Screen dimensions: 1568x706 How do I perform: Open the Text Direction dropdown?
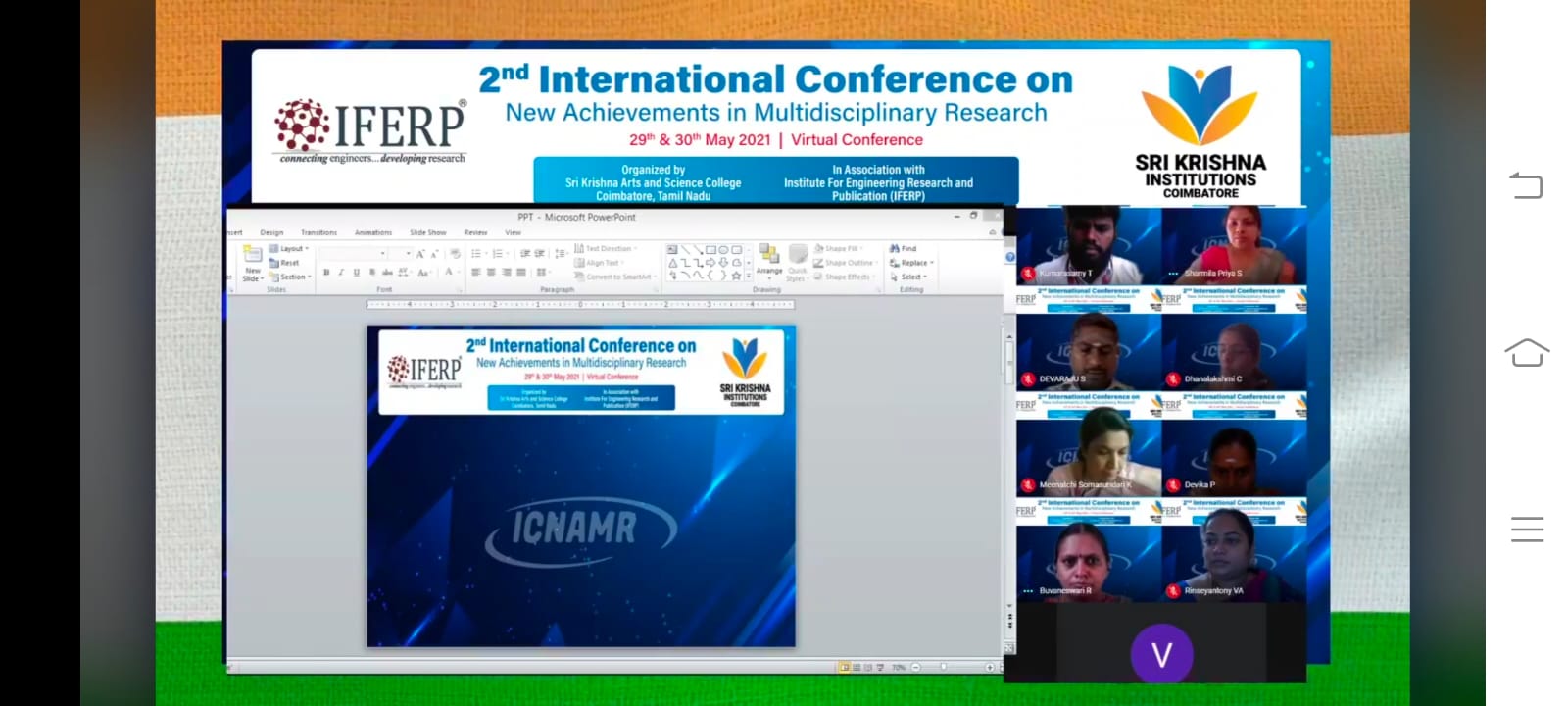click(x=606, y=248)
